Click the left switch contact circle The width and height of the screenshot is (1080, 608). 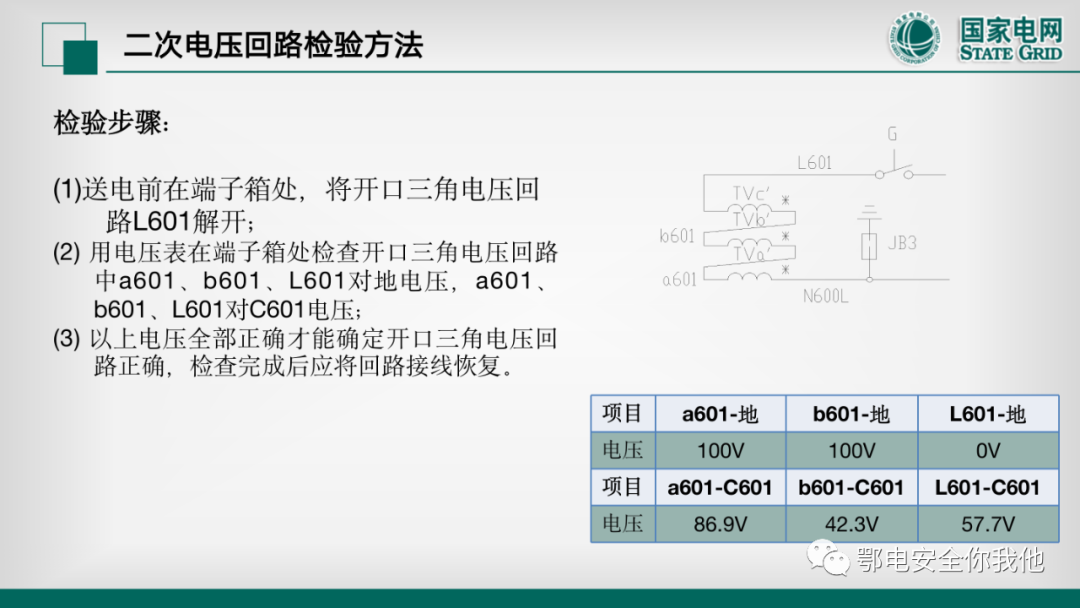(880, 174)
